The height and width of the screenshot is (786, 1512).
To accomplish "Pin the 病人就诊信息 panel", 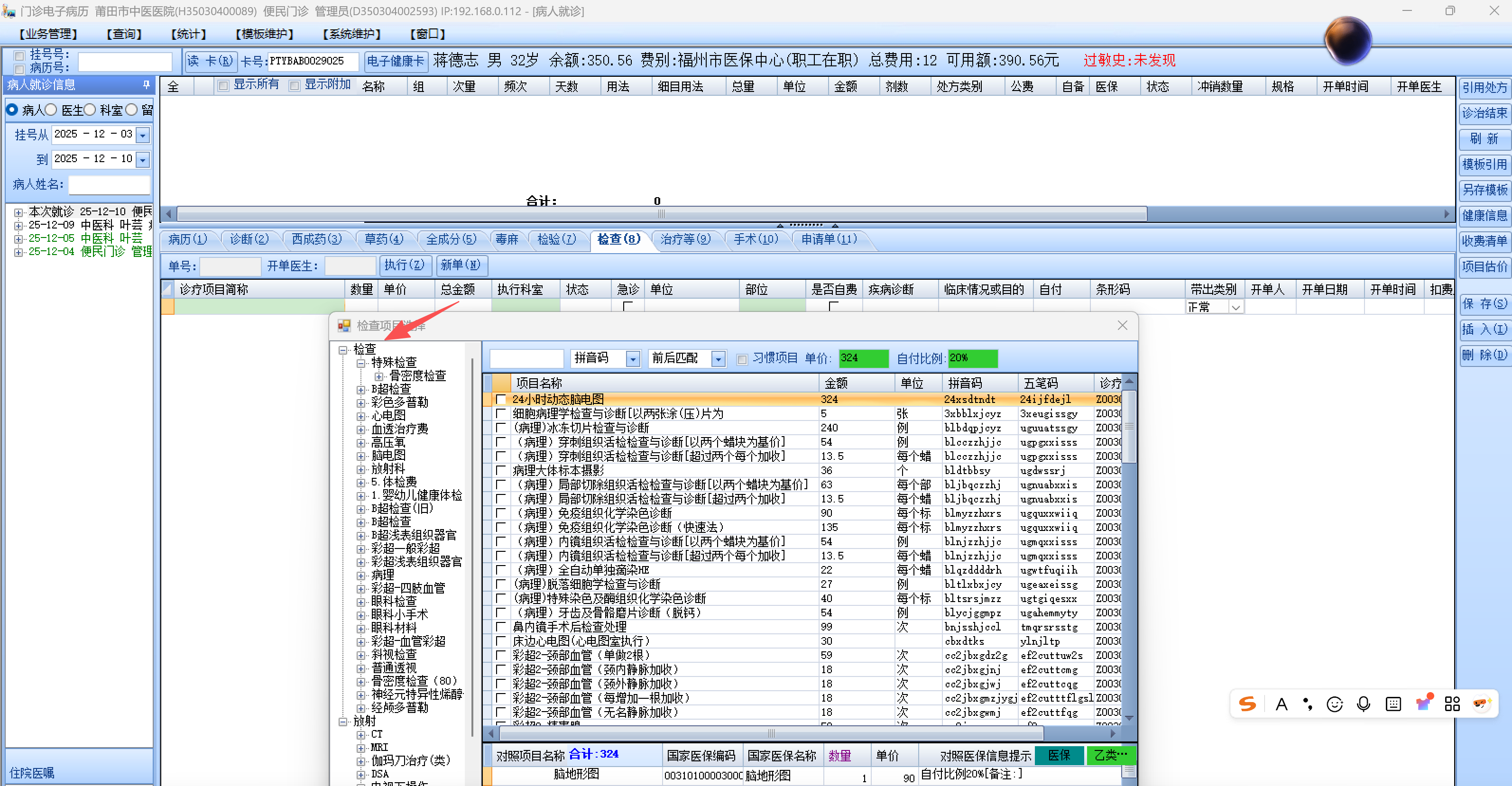I will [146, 84].
